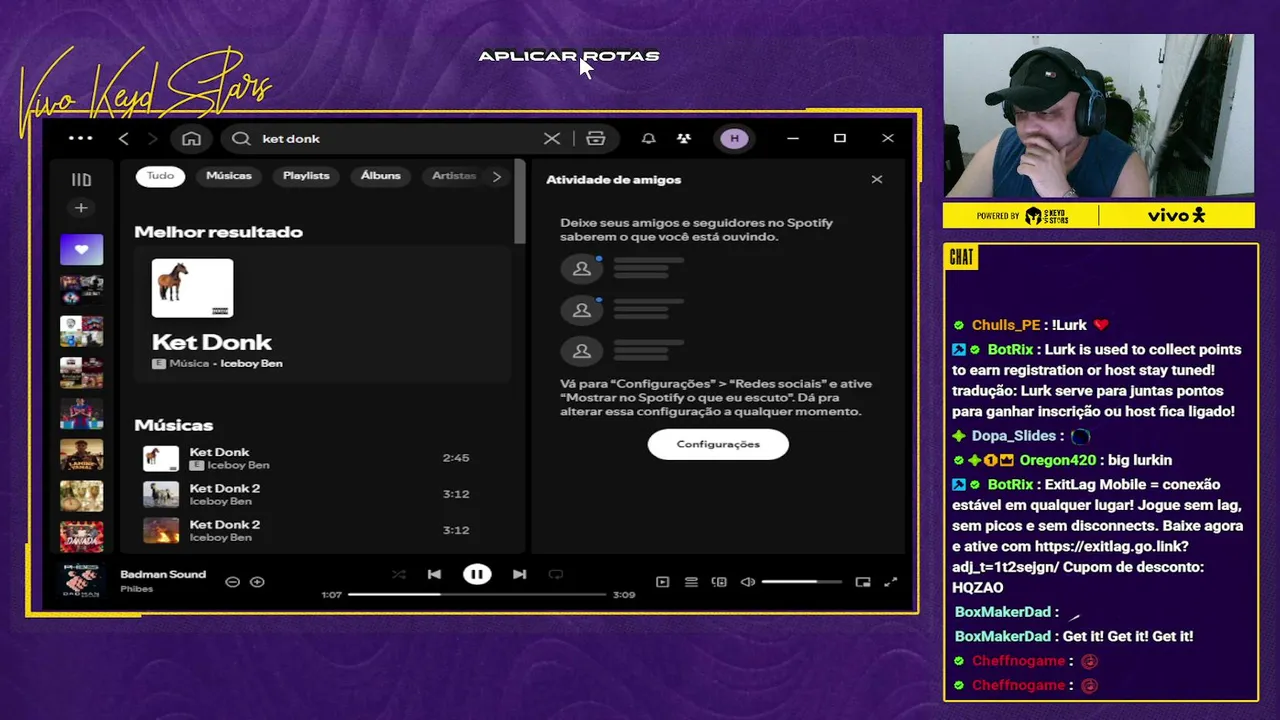Play first Ket Donk 2 song row
Image resolution: width=1280 pixels, height=720 pixels.
(x=322, y=494)
